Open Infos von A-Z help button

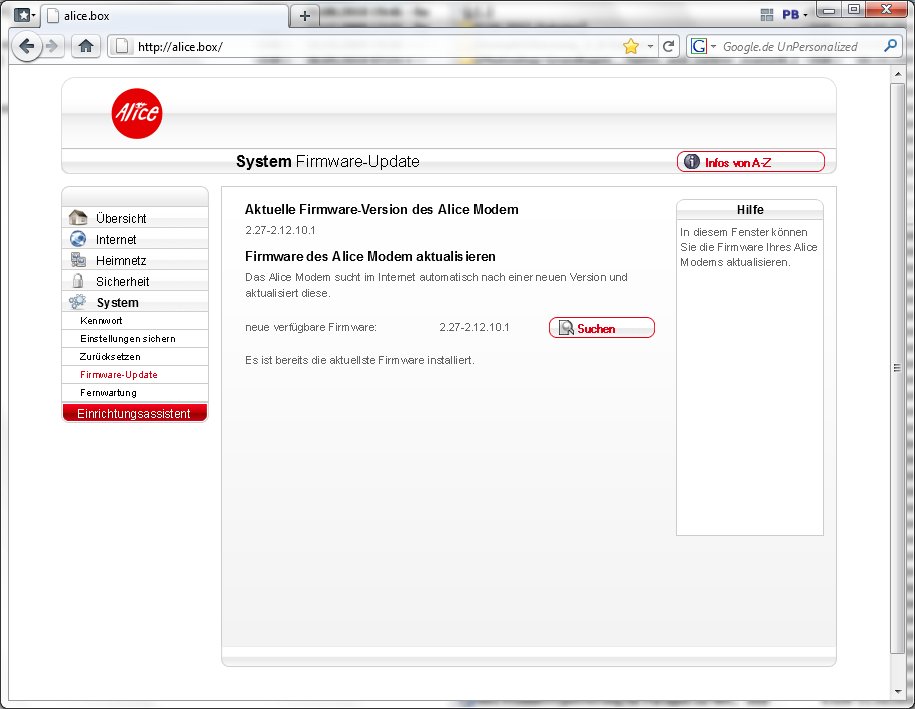(750, 162)
